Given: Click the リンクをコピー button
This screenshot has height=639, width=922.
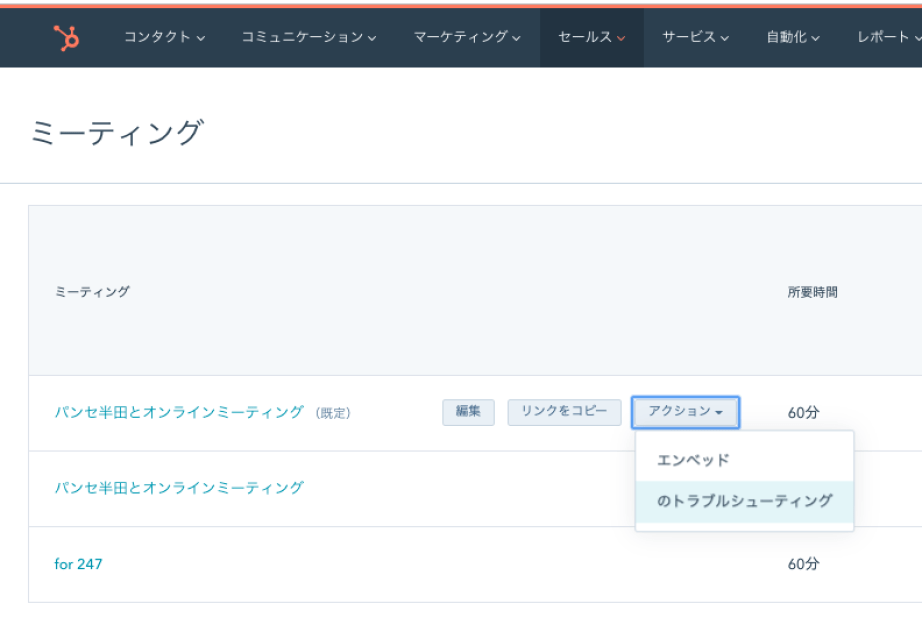Looking at the screenshot, I should (564, 412).
